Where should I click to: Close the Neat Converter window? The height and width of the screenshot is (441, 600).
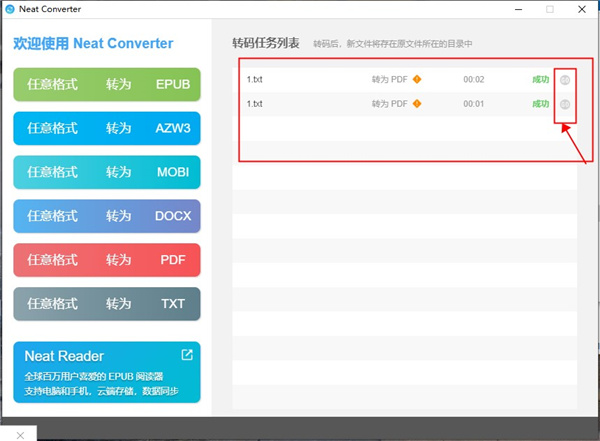pos(582,9)
